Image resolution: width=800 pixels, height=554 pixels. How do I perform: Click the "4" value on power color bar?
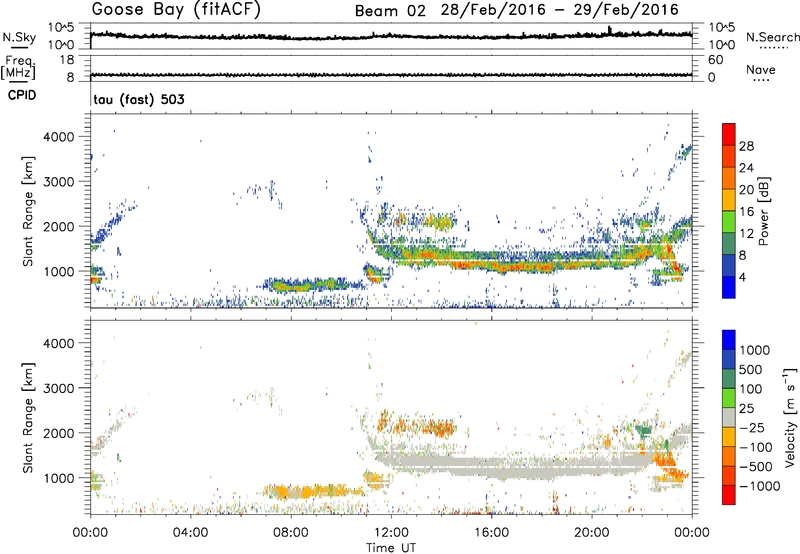point(742,277)
